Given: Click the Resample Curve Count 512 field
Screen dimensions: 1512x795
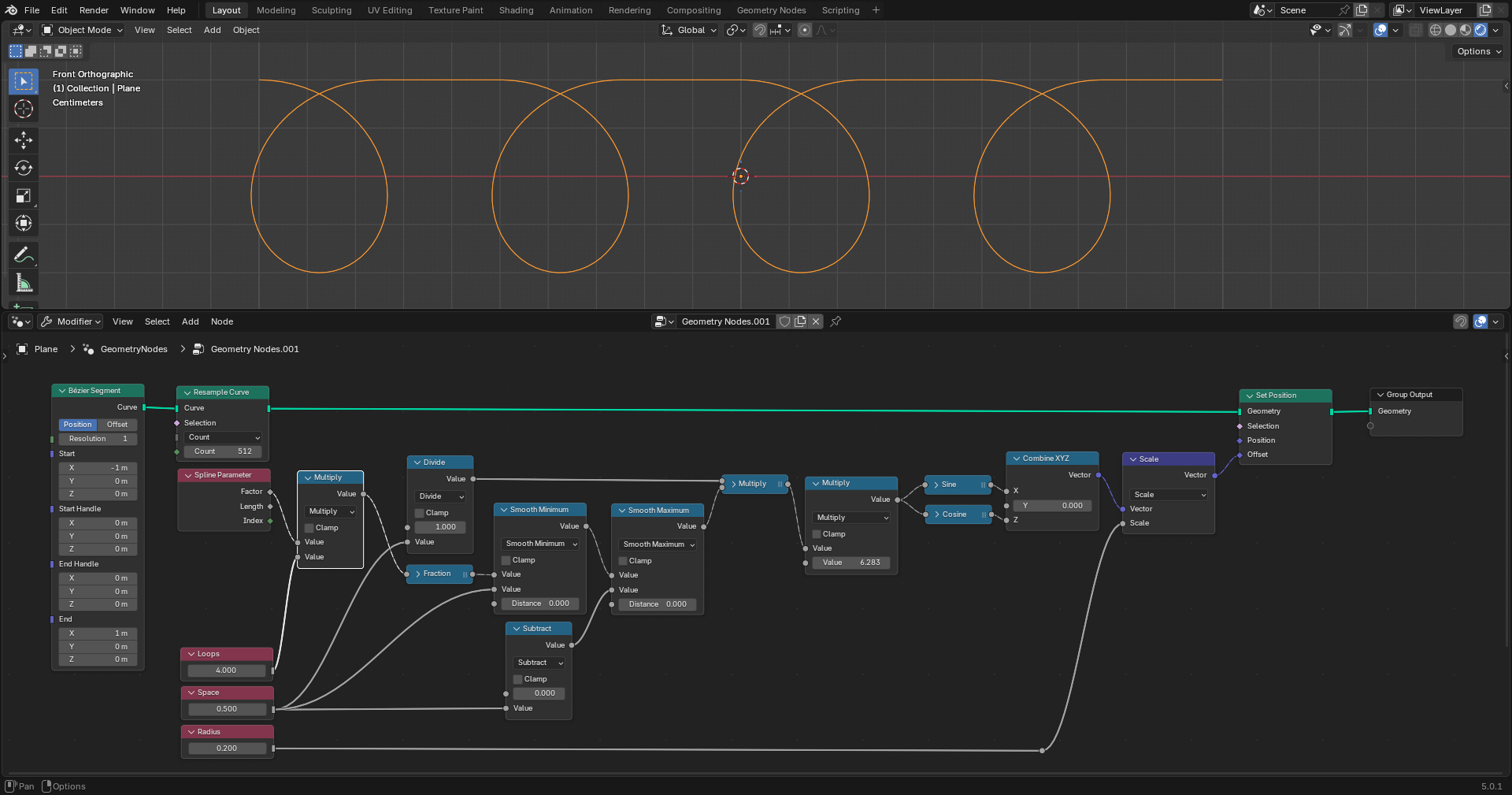Looking at the screenshot, I should [x=223, y=451].
